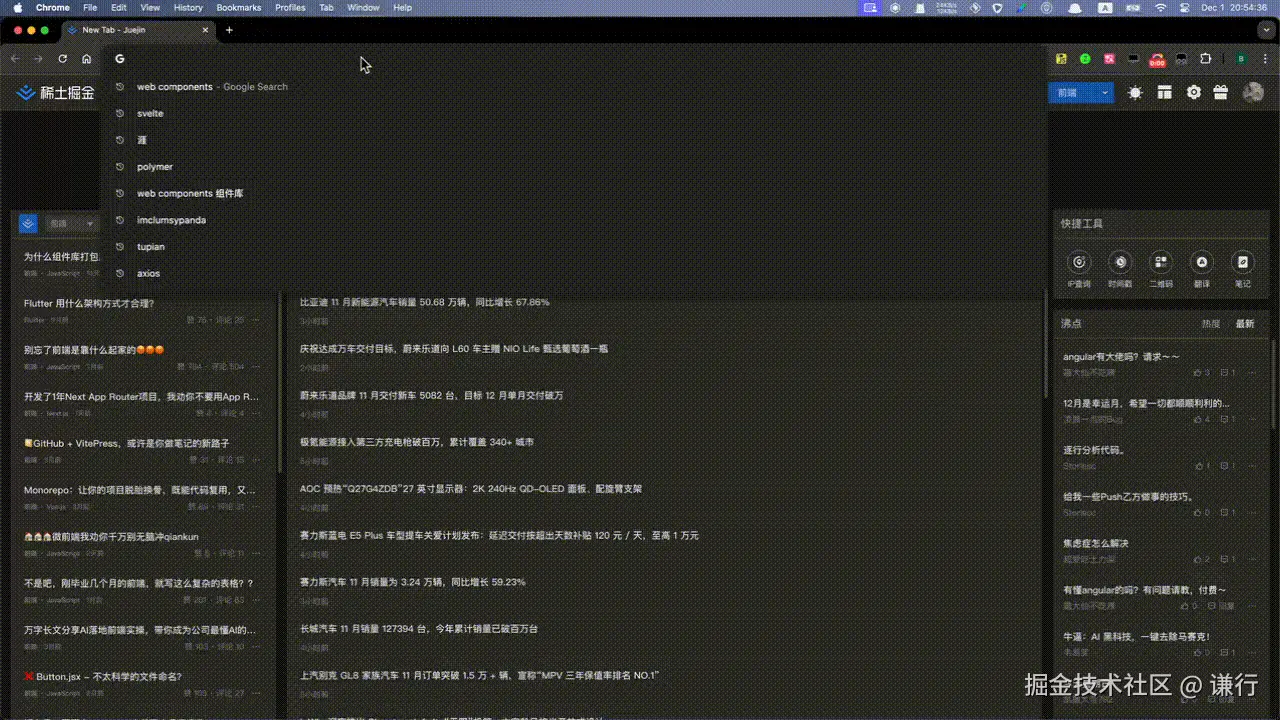Click the blue Juejin source icon in the left panel

pos(28,224)
